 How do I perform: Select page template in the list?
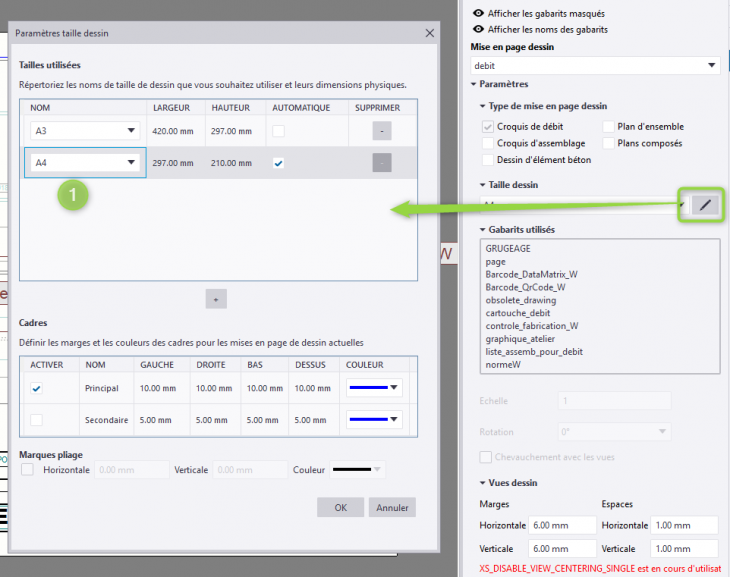click(x=495, y=262)
